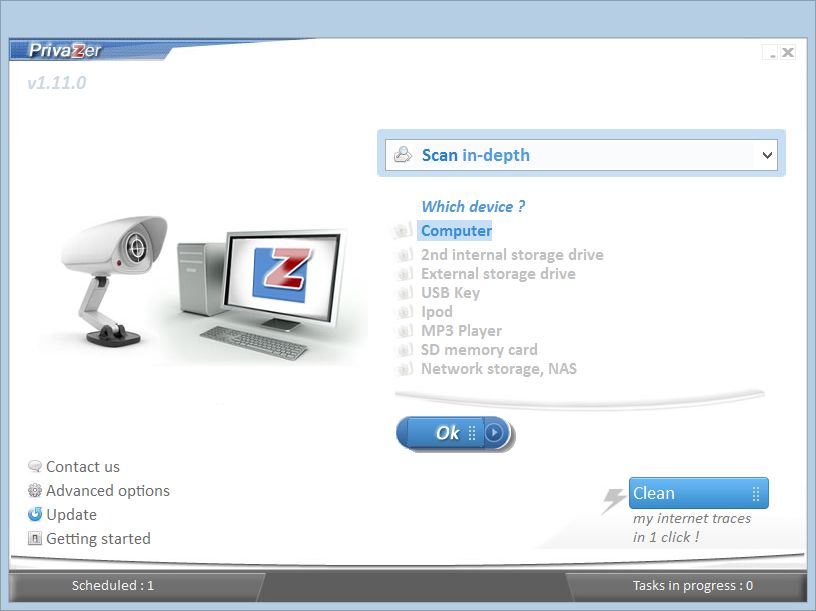Open the Scan in-depth dropdown arrow
816x611 pixels.
pyautogui.click(x=767, y=155)
